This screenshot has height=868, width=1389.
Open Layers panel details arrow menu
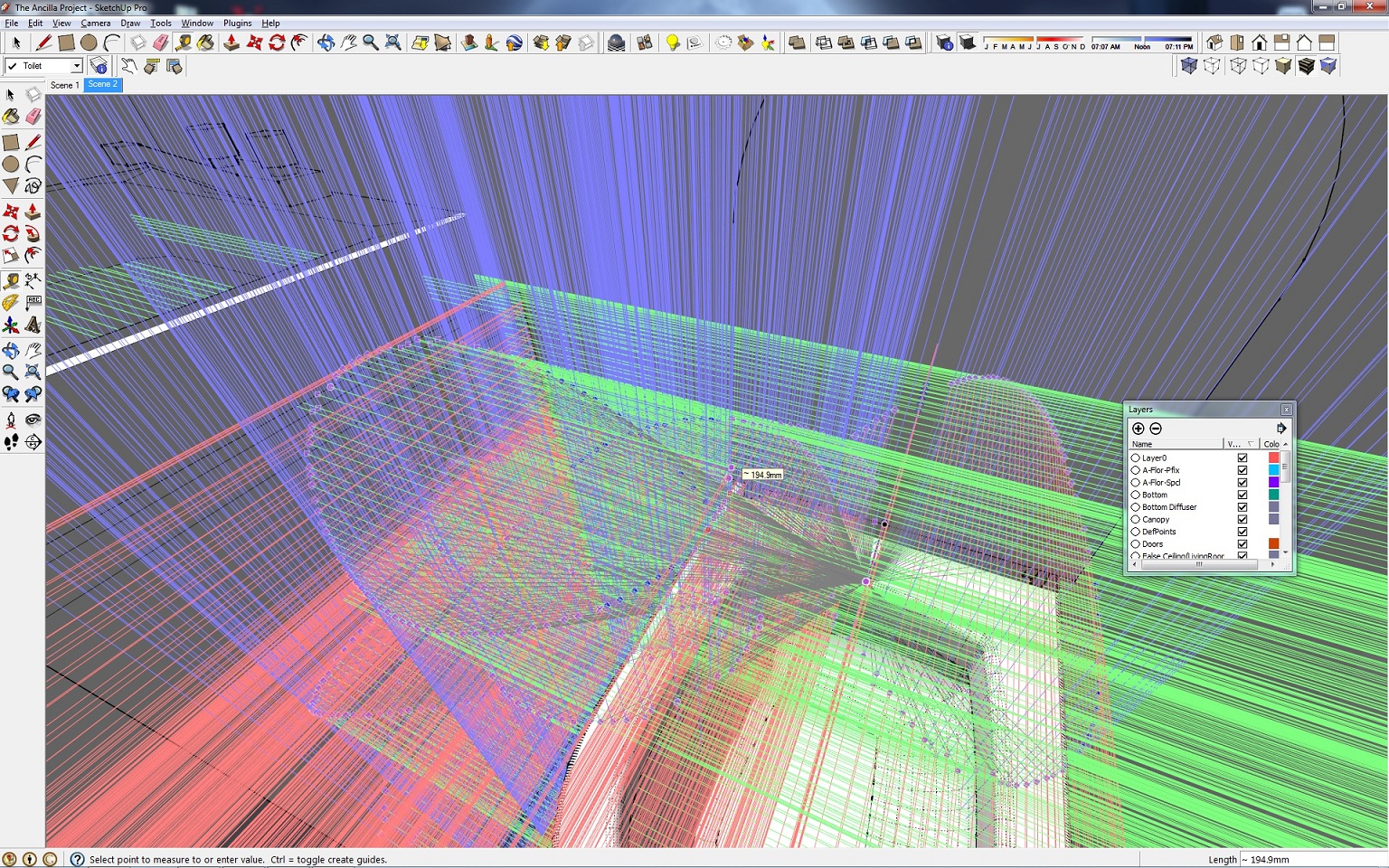click(x=1281, y=429)
